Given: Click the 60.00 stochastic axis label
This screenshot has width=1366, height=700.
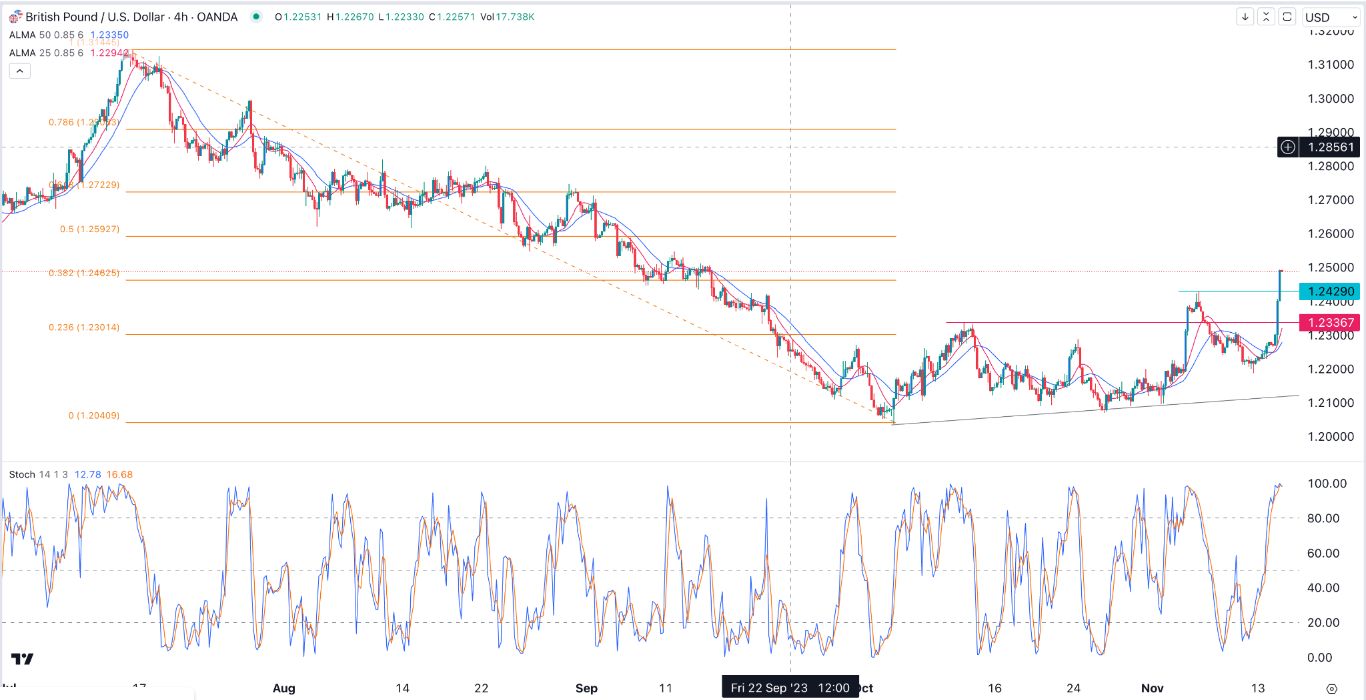Looking at the screenshot, I should 1325,553.
